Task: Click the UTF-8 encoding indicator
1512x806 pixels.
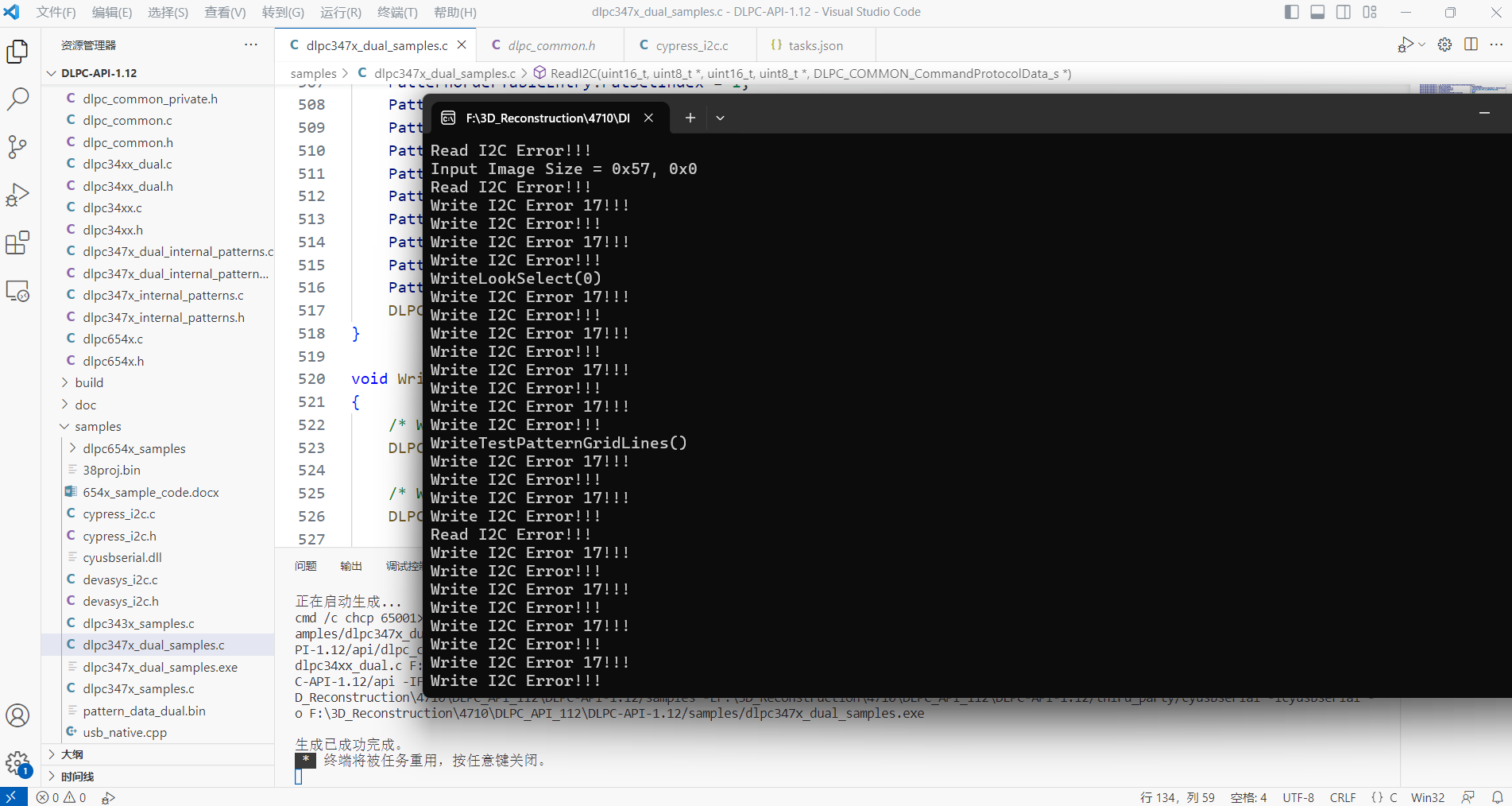Action: click(1298, 797)
